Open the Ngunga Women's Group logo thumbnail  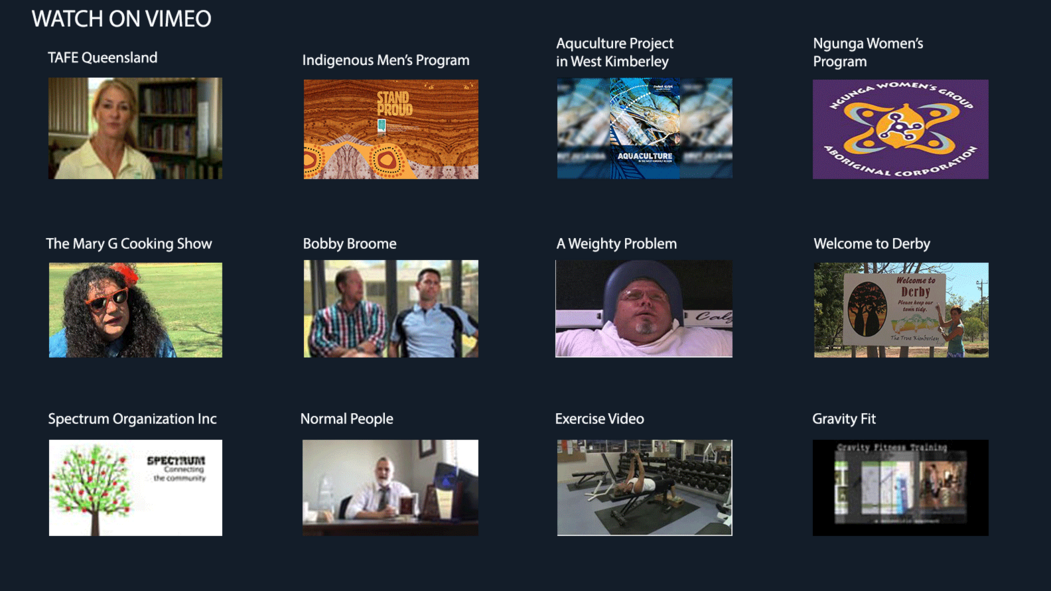point(900,129)
